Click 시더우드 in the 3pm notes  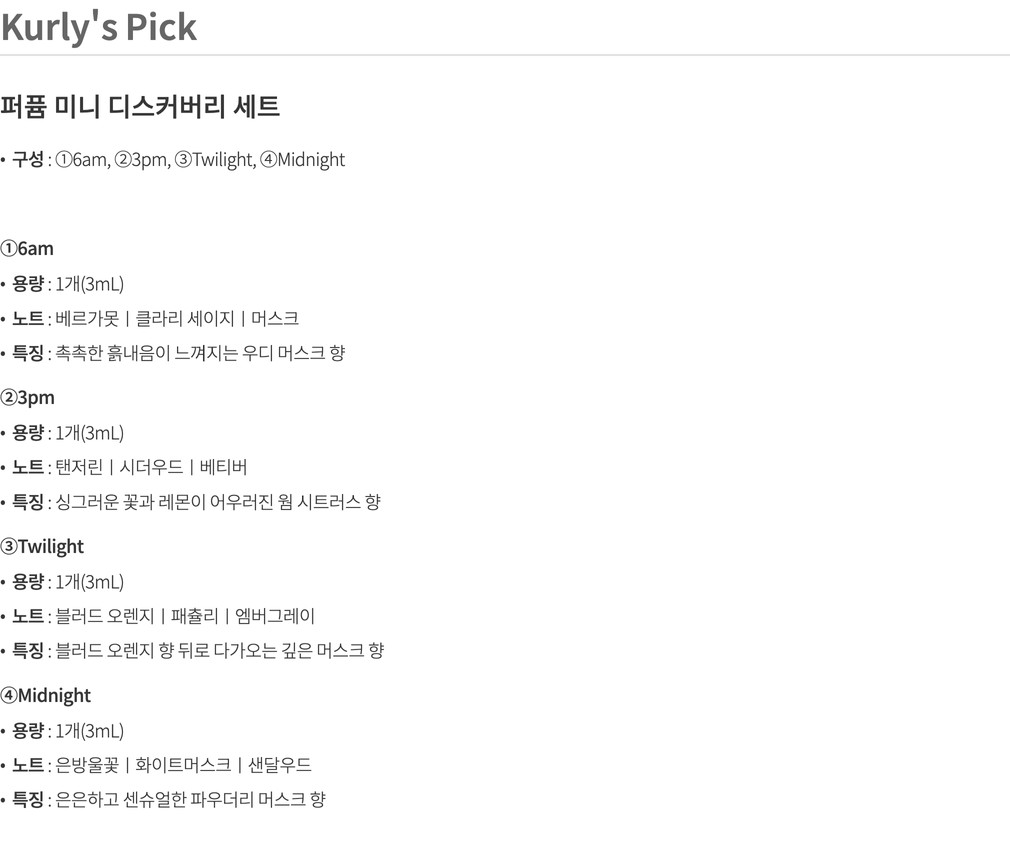[x=151, y=467]
